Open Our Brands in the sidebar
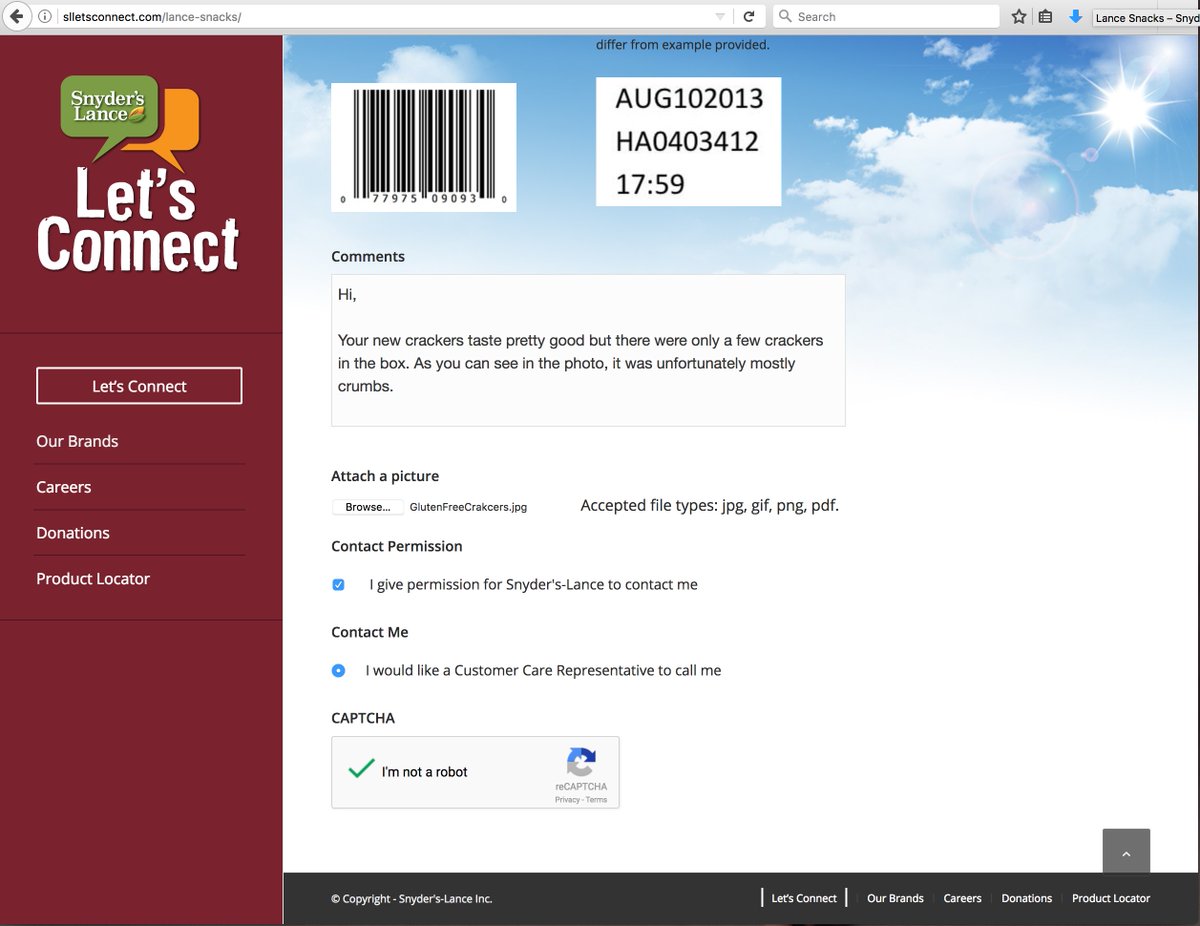Image resolution: width=1200 pixels, height=926 pixels. [x=77, y=441]
